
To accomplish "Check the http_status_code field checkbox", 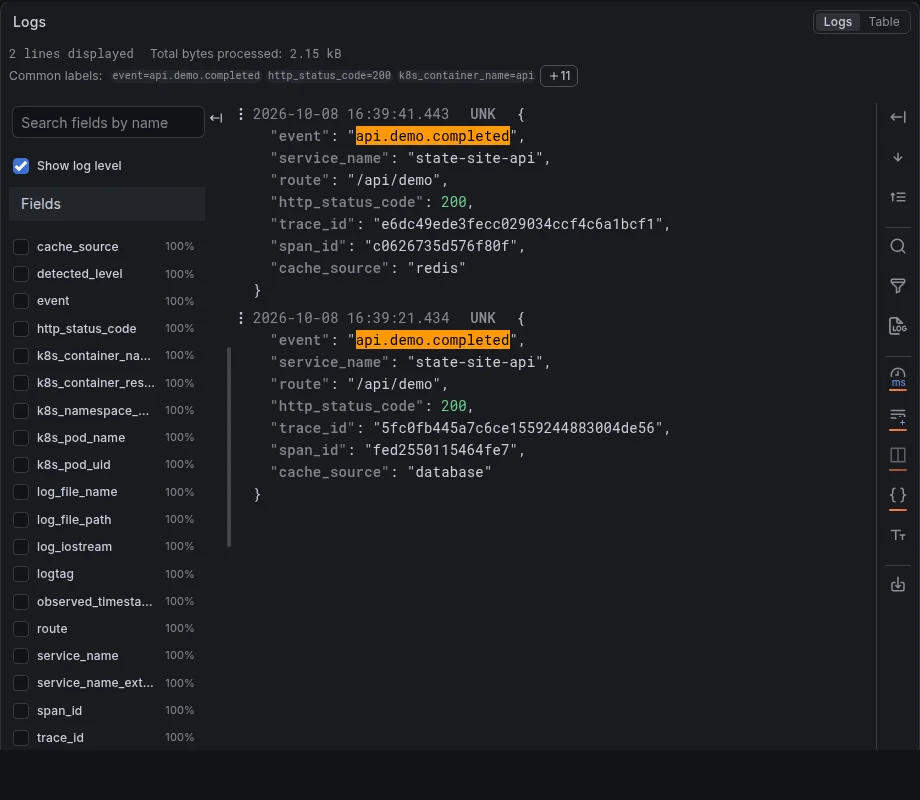I will pyautogui.click(x=21, y=329).
